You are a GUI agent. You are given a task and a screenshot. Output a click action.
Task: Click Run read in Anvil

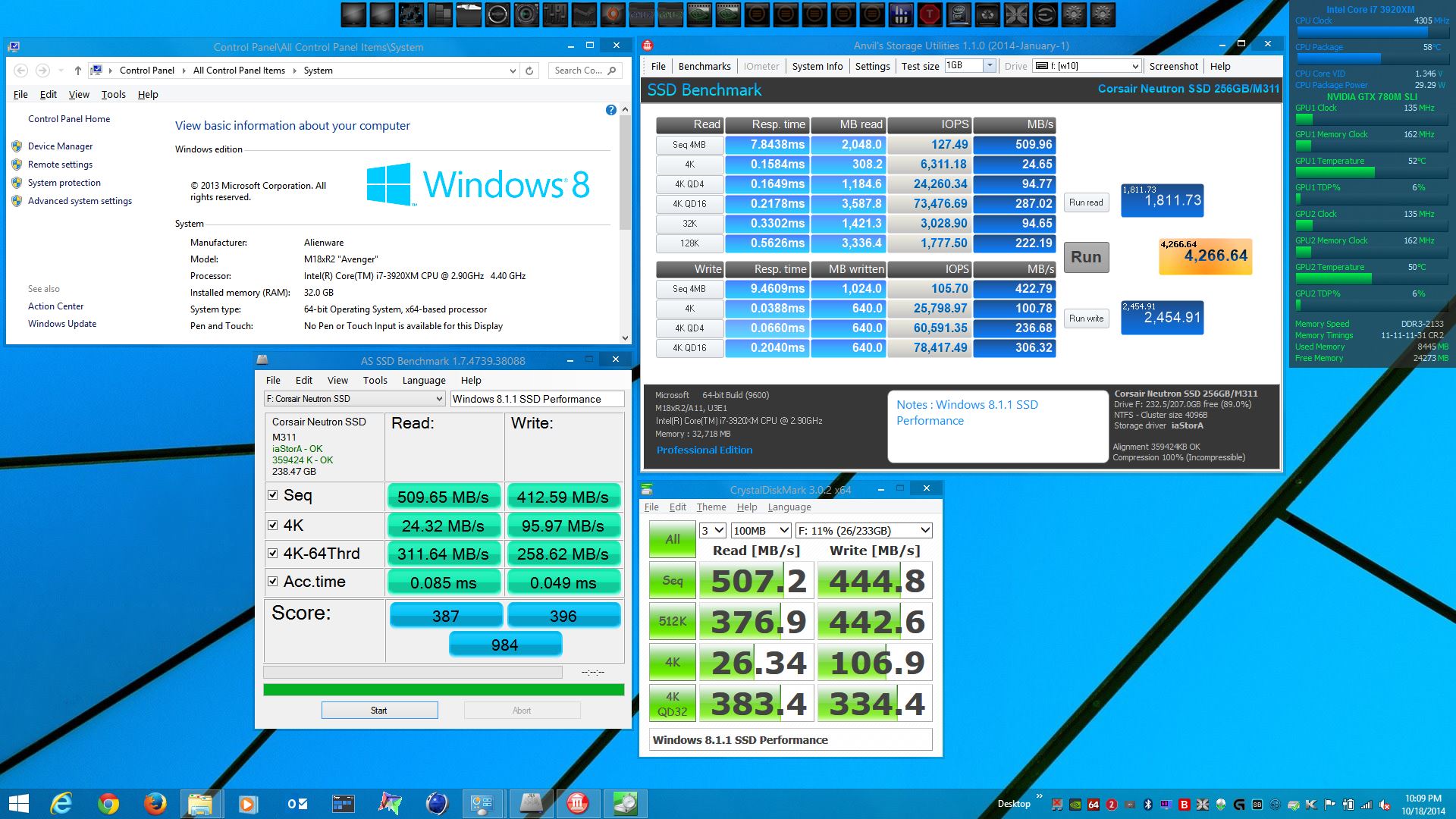click(1086, 202)
